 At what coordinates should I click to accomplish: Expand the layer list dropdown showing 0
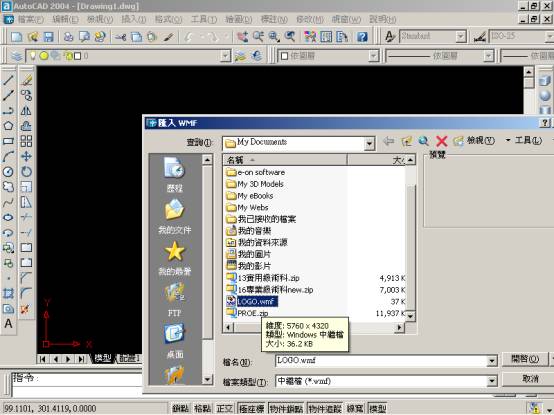coord(225,56)
